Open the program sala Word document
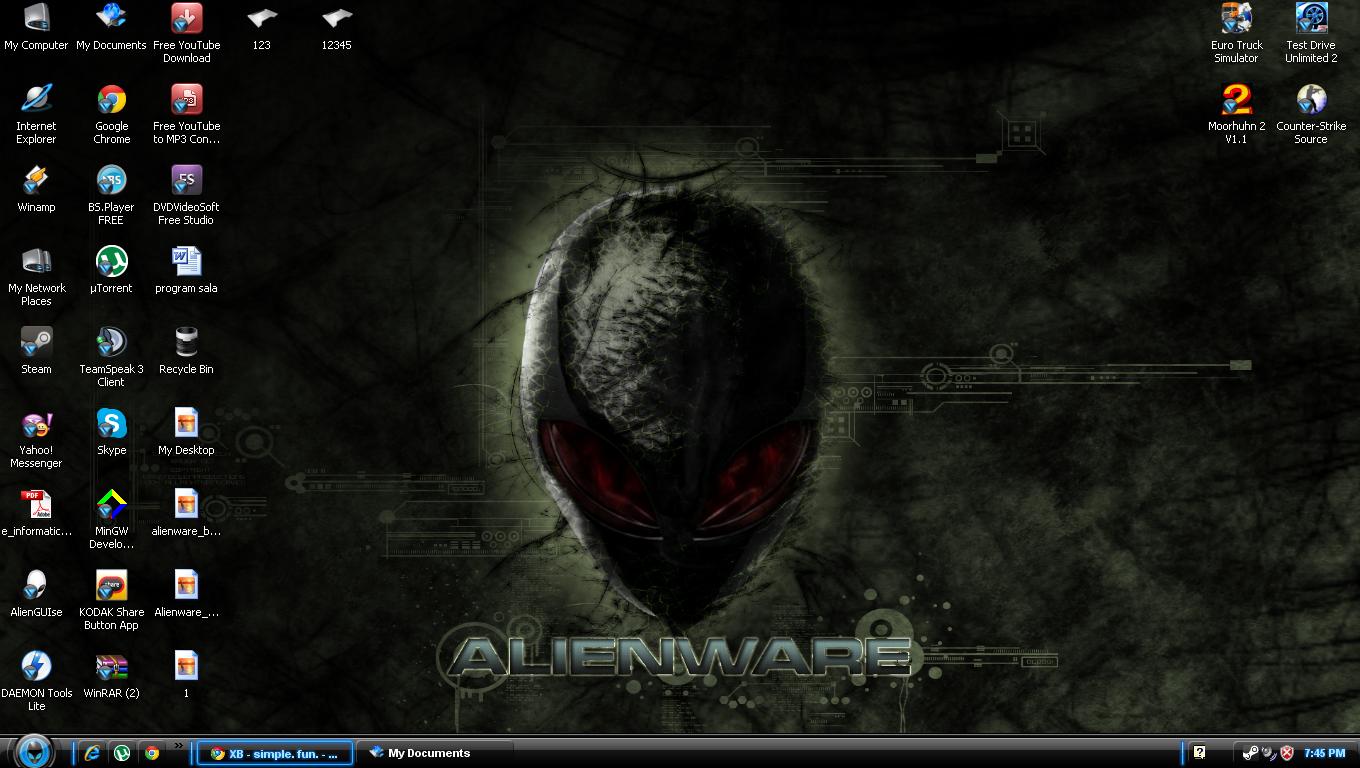 pos(186,270)
